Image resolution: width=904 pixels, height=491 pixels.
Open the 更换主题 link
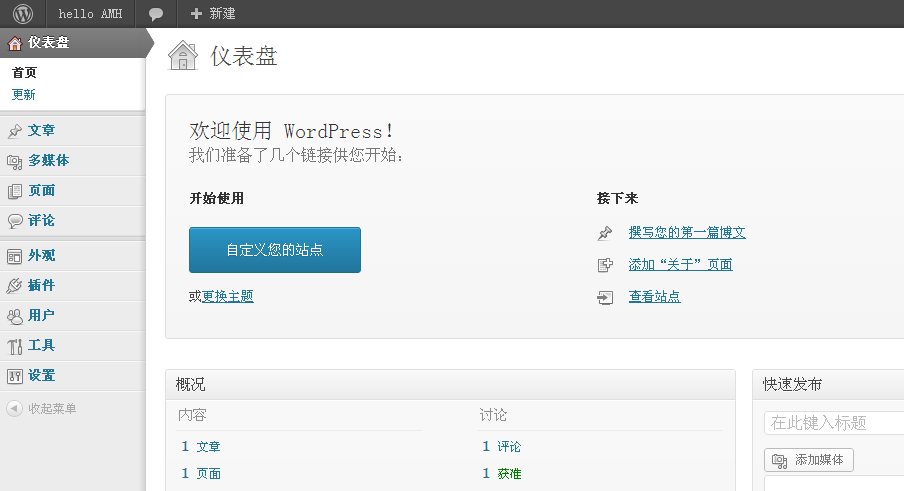(228, 296)
